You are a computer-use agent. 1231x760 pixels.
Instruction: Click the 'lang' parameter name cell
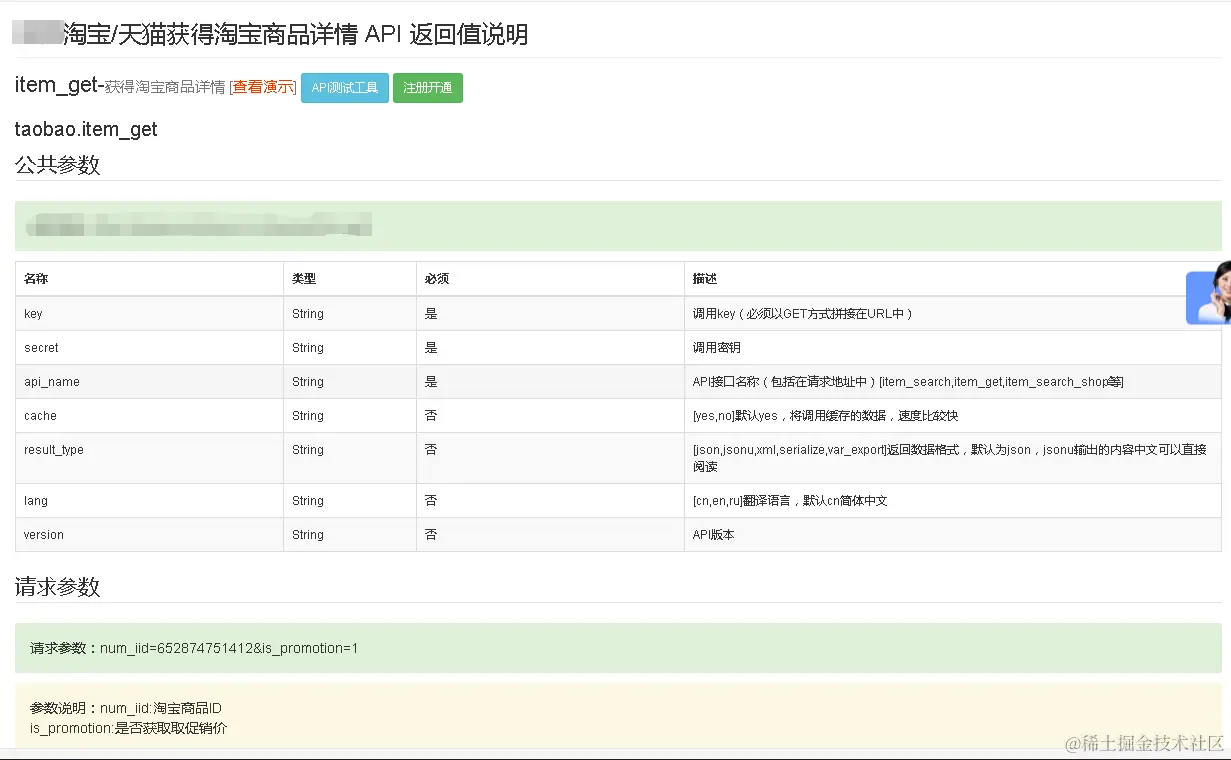point(150,501)
